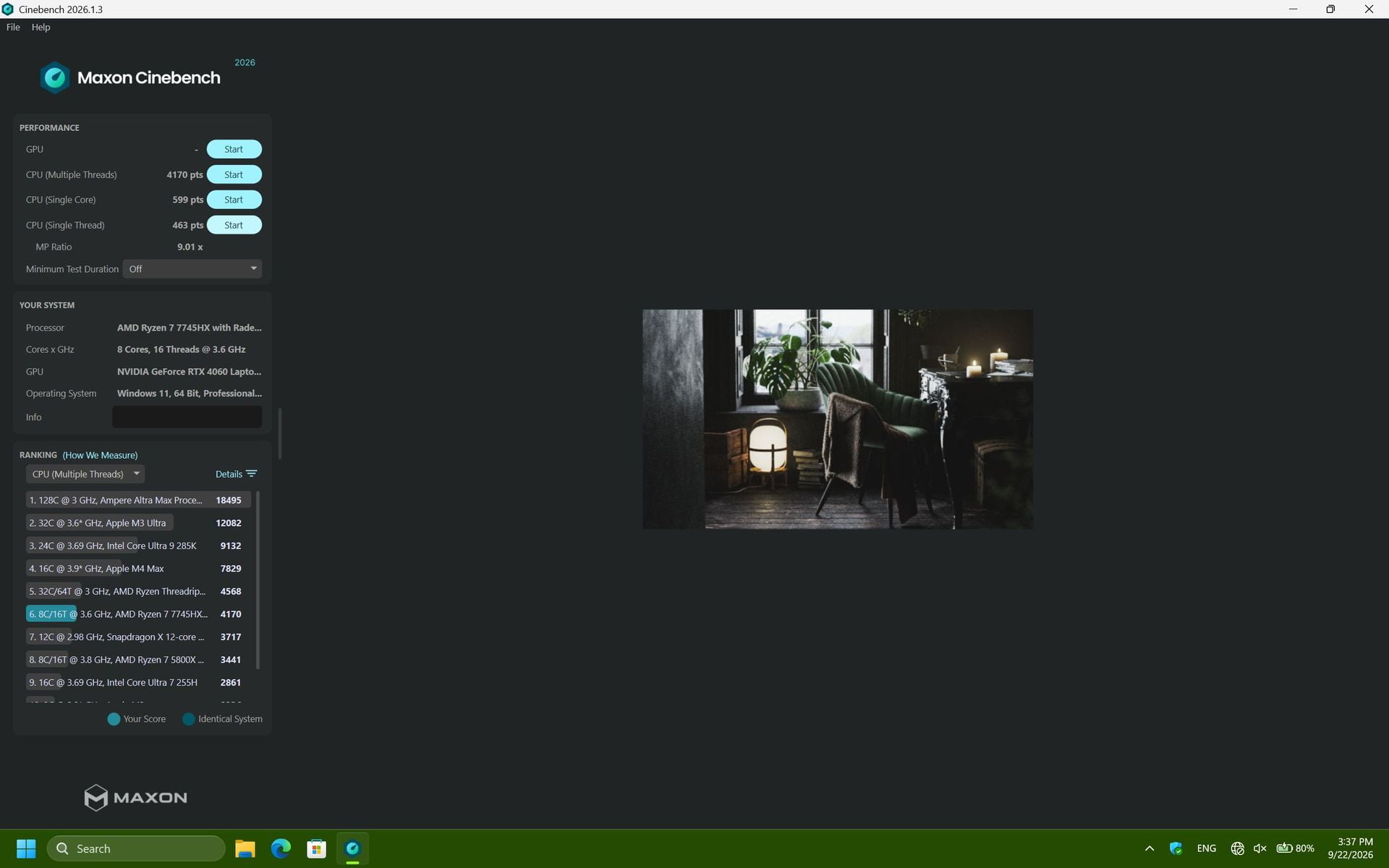Click the Cinebench title bar app icon
Image resolution: width=1389 pixels, height=868 pixels.
8,9
